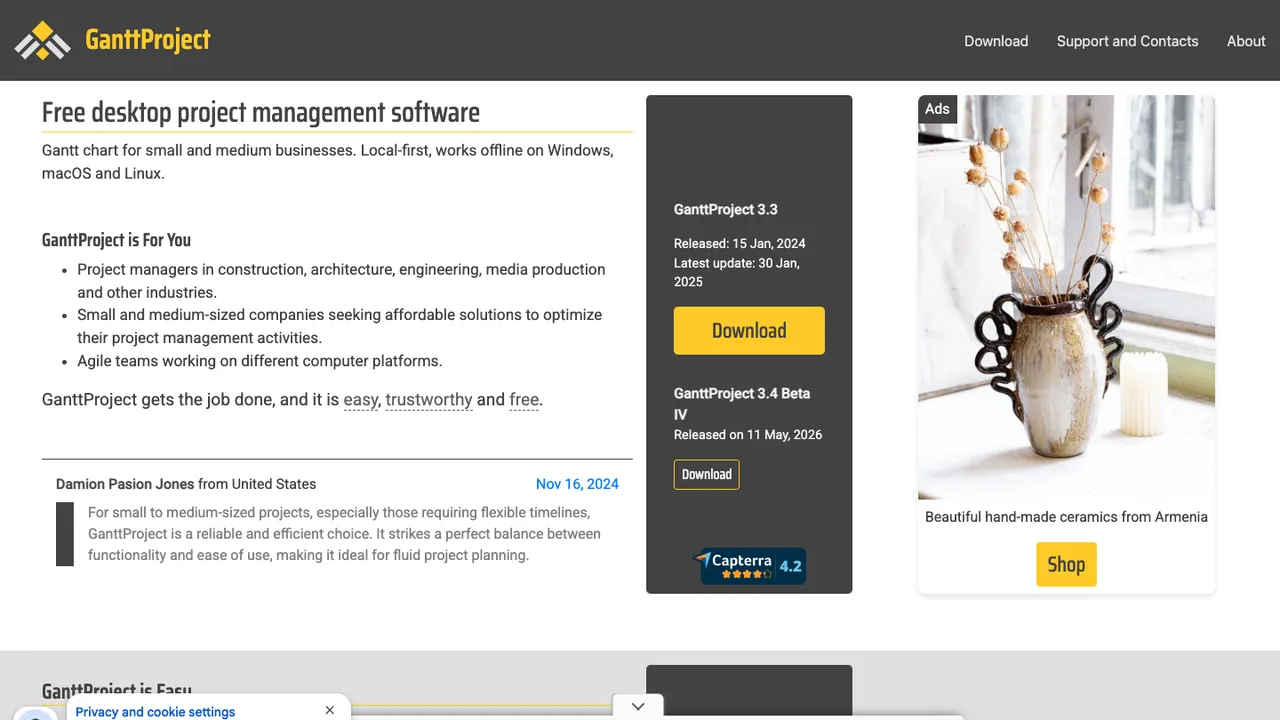Click the "Free desktop project management software" heading
Screen dimensions: 1280x720
(x=261, y=113)
